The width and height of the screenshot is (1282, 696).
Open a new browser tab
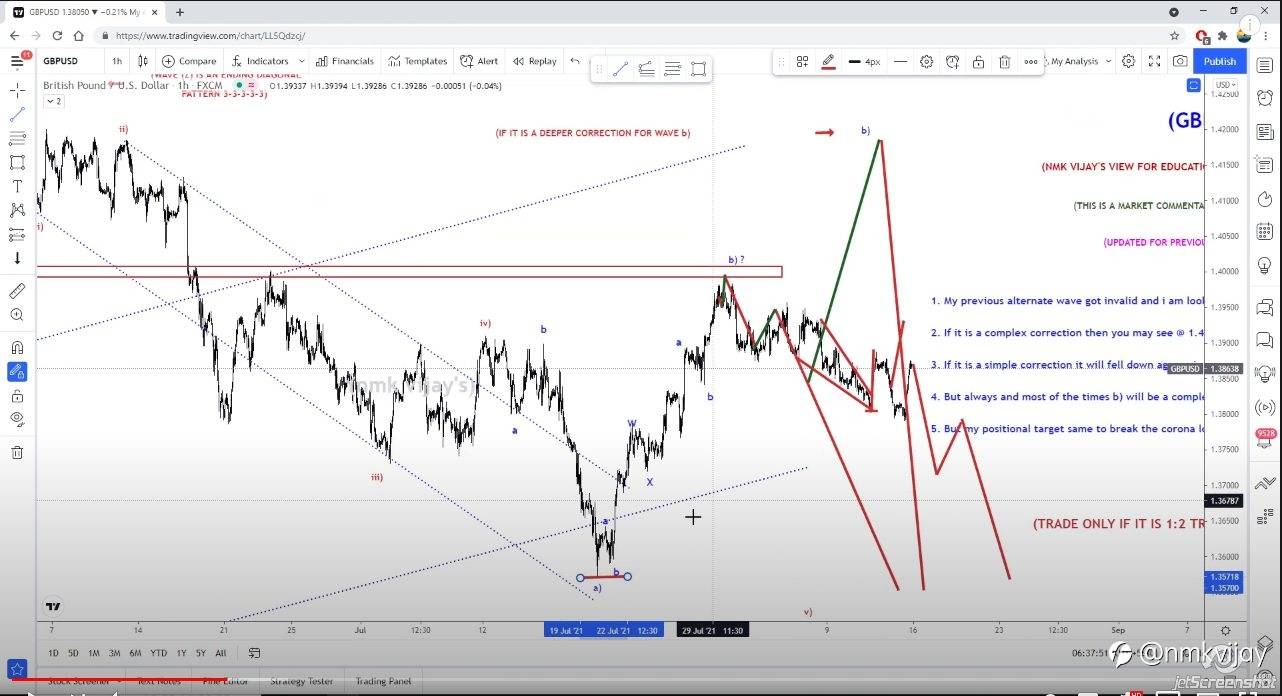pyautogui.click(x=180, y=12)
